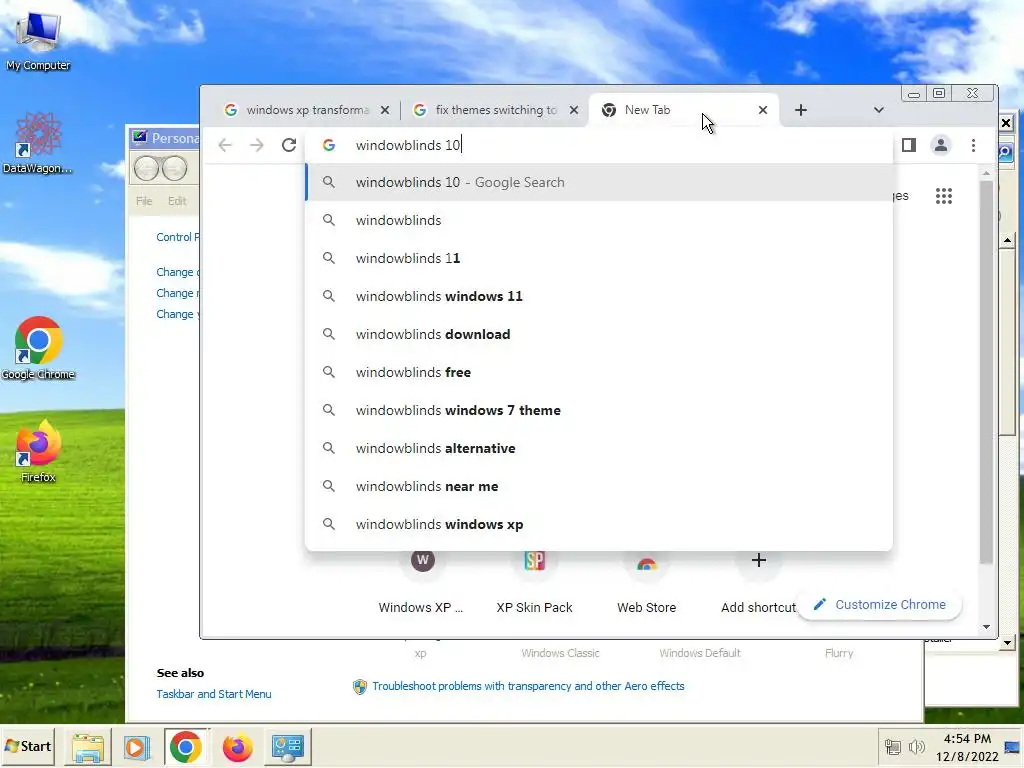Close the 'windows xp transforma' tab

[x=385, y=110]
